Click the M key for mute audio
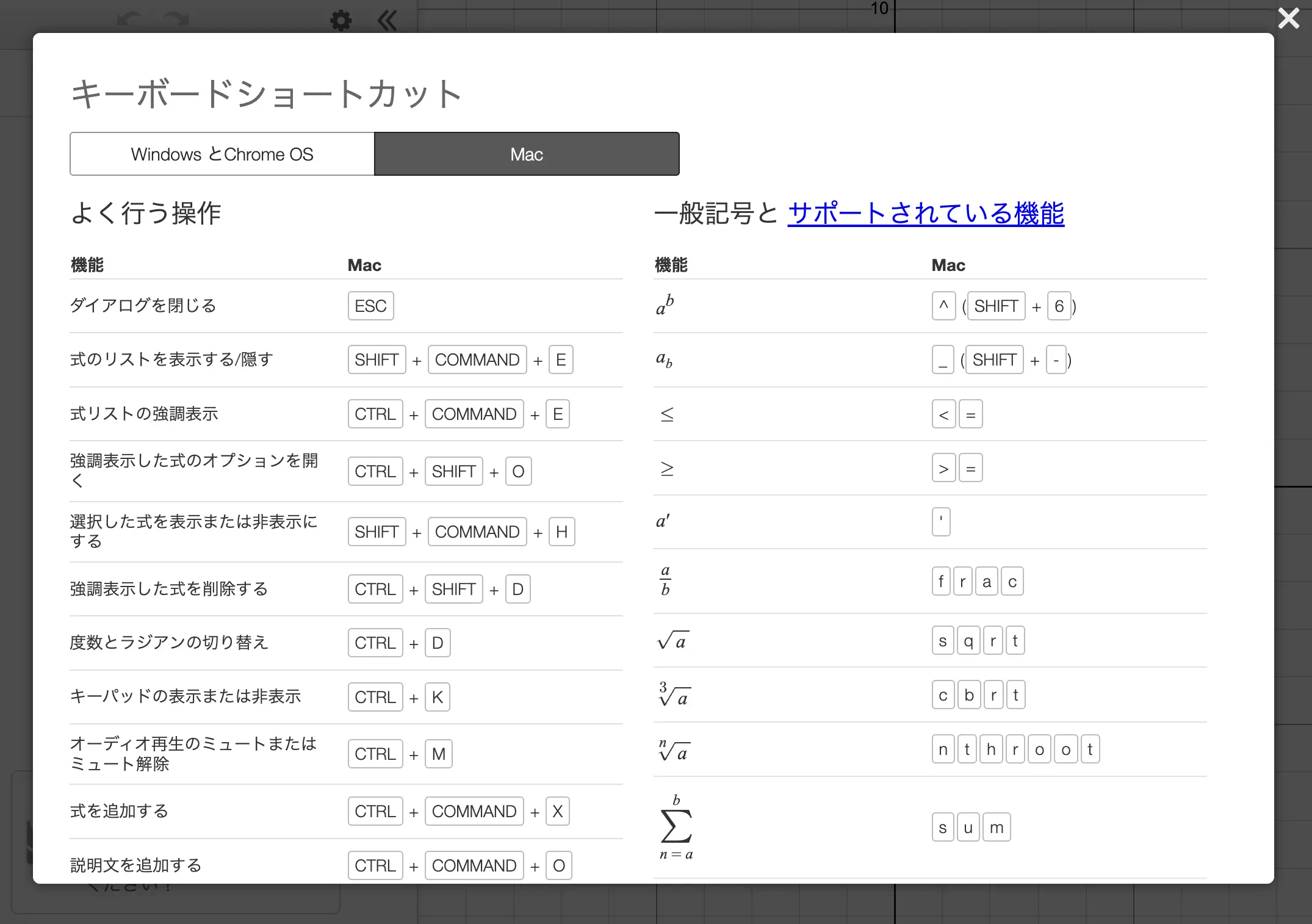 [x=438, y=754]
